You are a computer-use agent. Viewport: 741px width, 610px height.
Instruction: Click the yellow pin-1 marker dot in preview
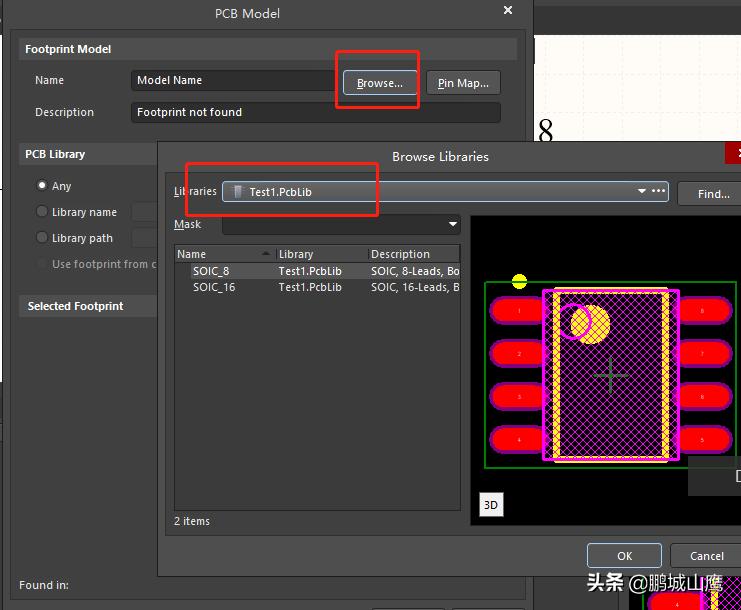point(519,281)
